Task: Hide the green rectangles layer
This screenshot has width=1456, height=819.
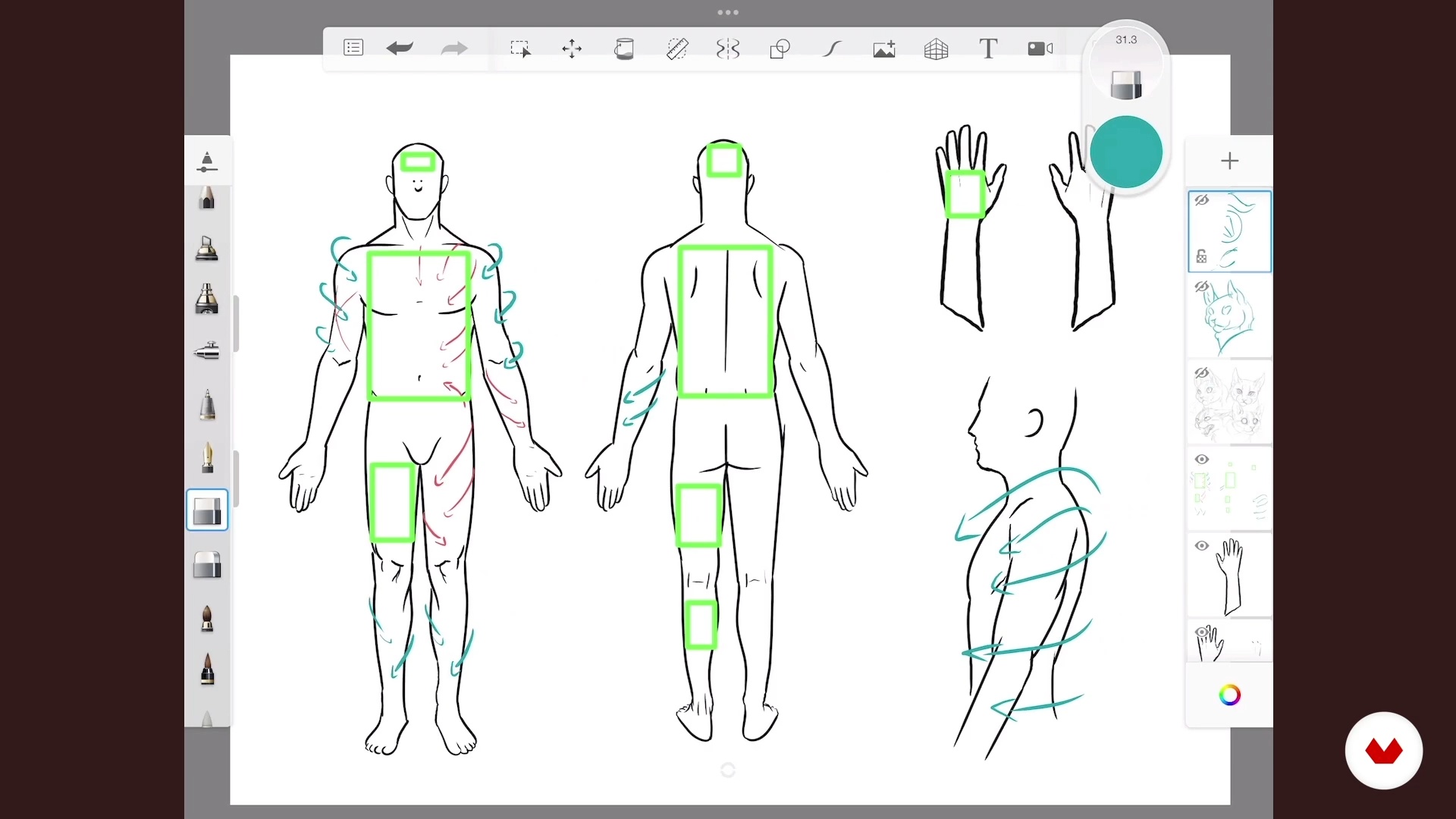Action: pos(1202,460)
